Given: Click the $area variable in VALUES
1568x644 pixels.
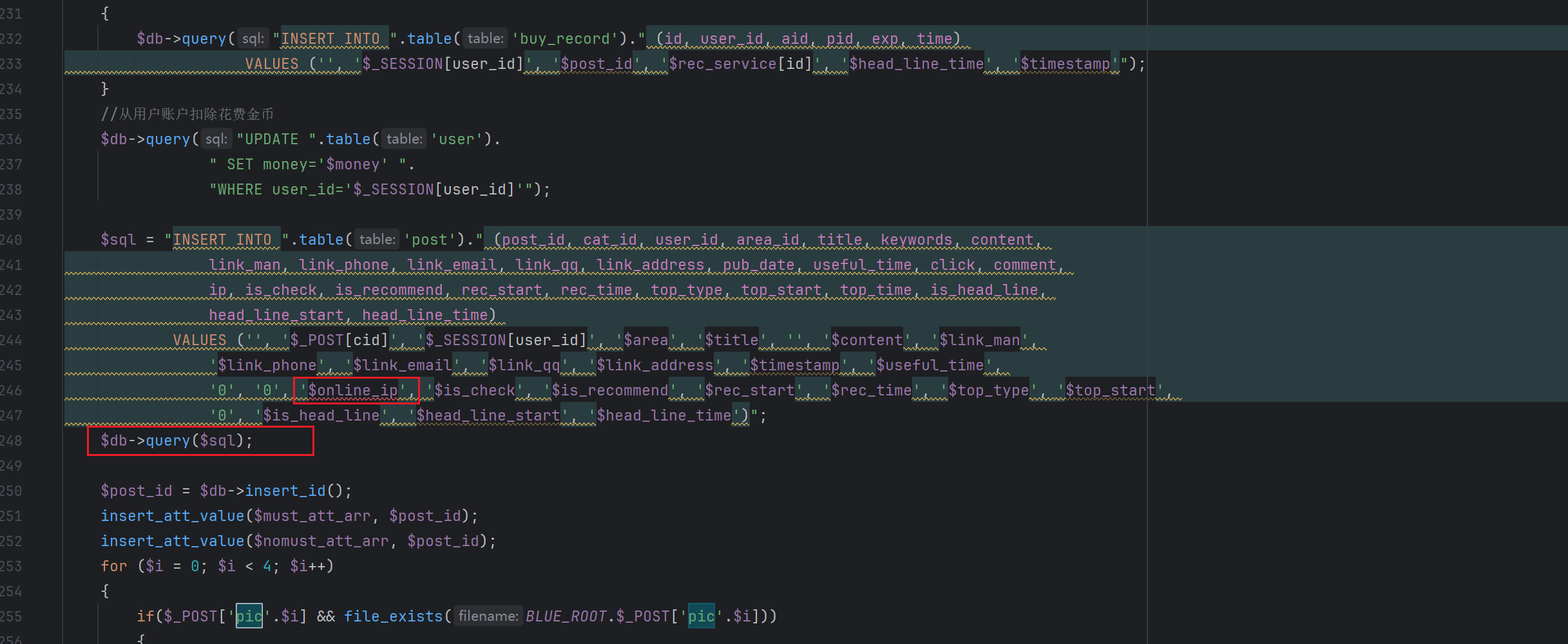Looking at the screenshot, I should [x=646, y=340].
